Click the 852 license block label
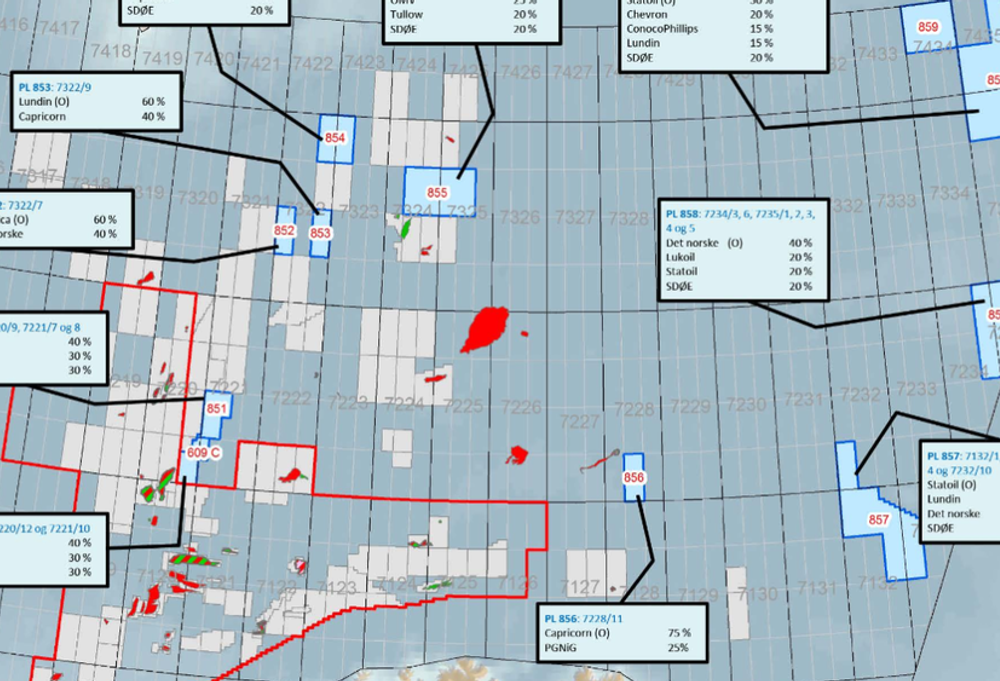Image resolution: width=1000 pixels, height=681 pixels. [284, 230]
